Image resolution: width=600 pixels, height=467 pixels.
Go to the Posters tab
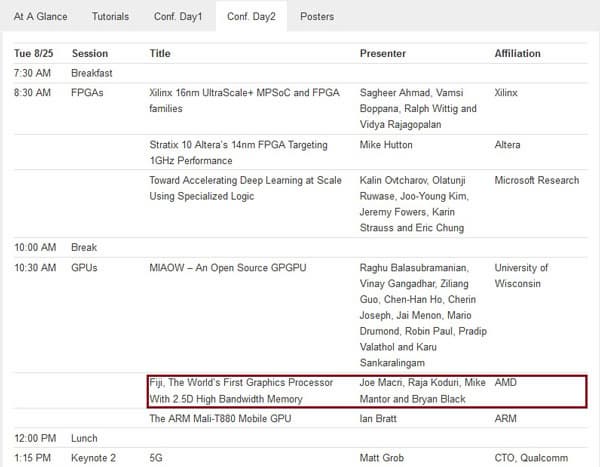coord(317,17)
